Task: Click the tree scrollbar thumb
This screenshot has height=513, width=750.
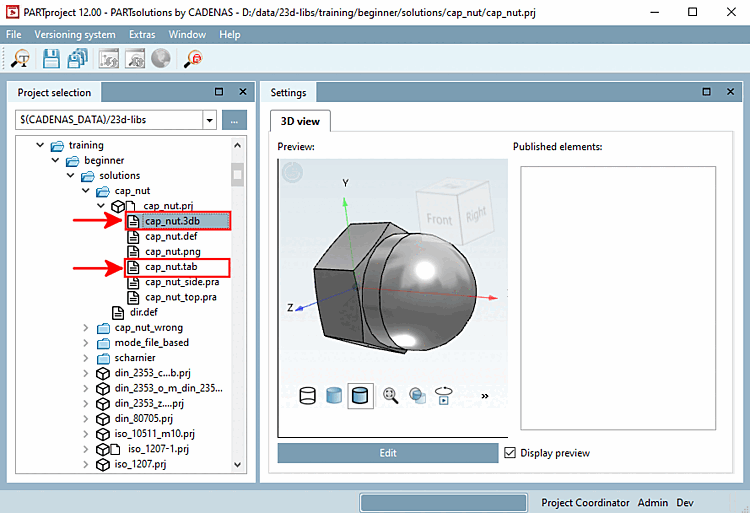Action: coord(237,175)
